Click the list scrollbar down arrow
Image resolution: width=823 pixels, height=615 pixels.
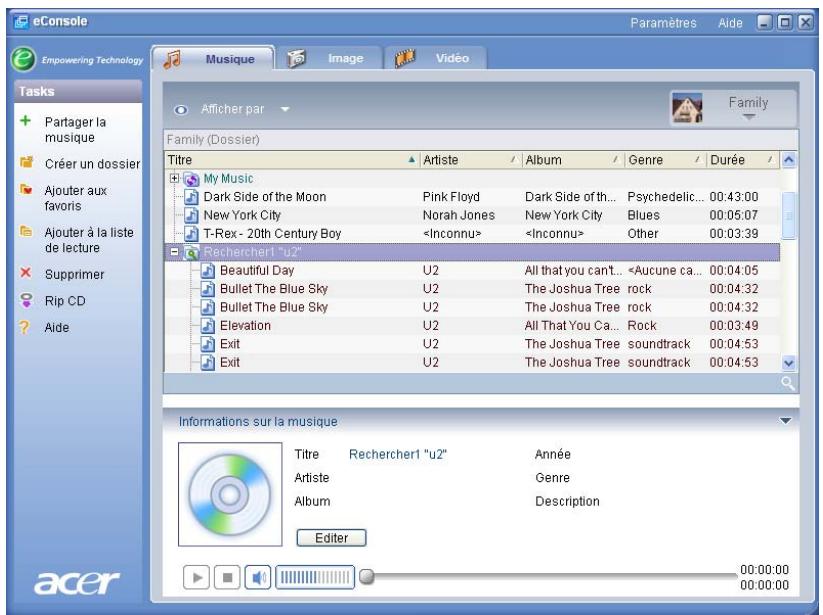coord(788,363)
